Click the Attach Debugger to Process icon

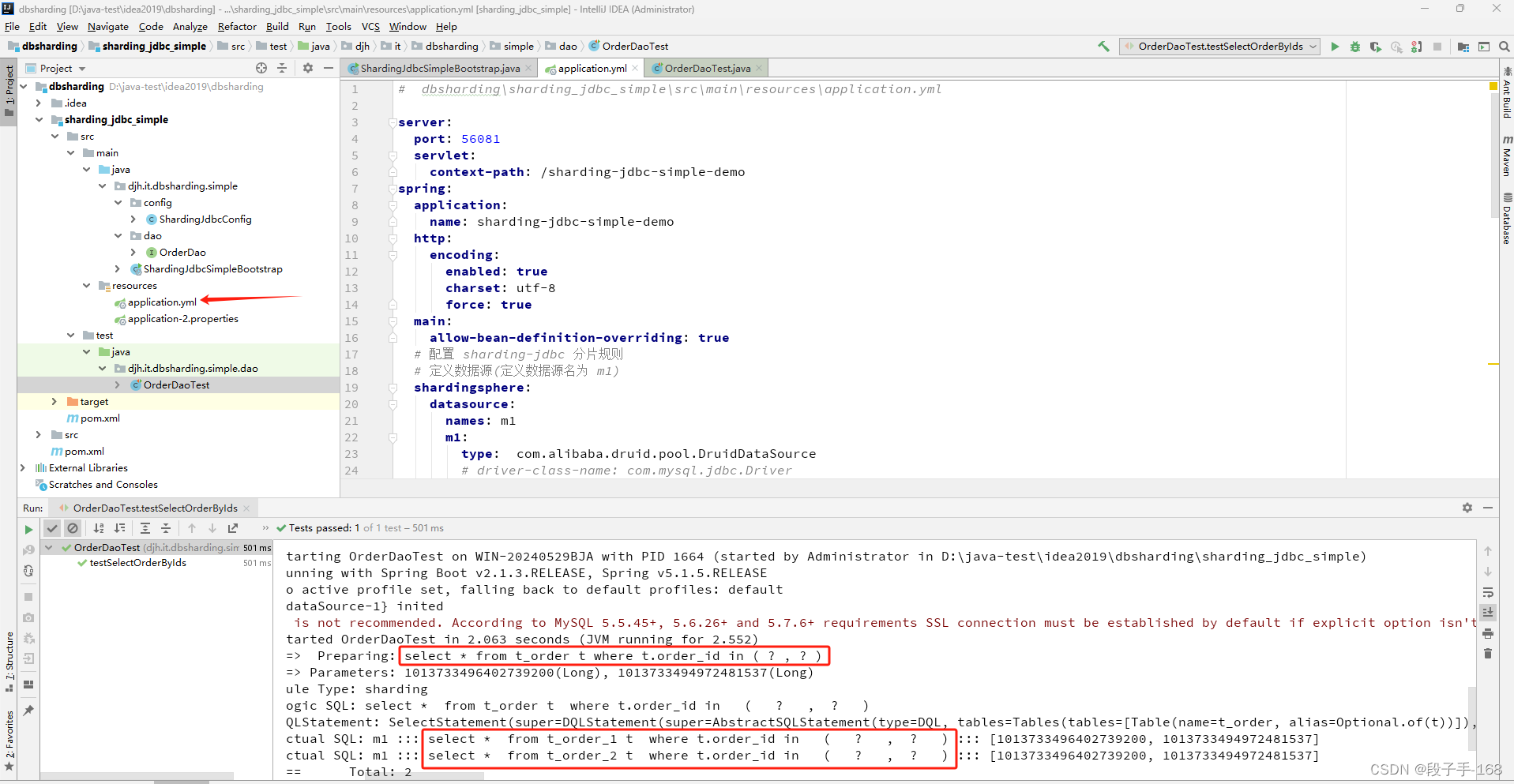pyautogui.click(x=1417, y=47)
